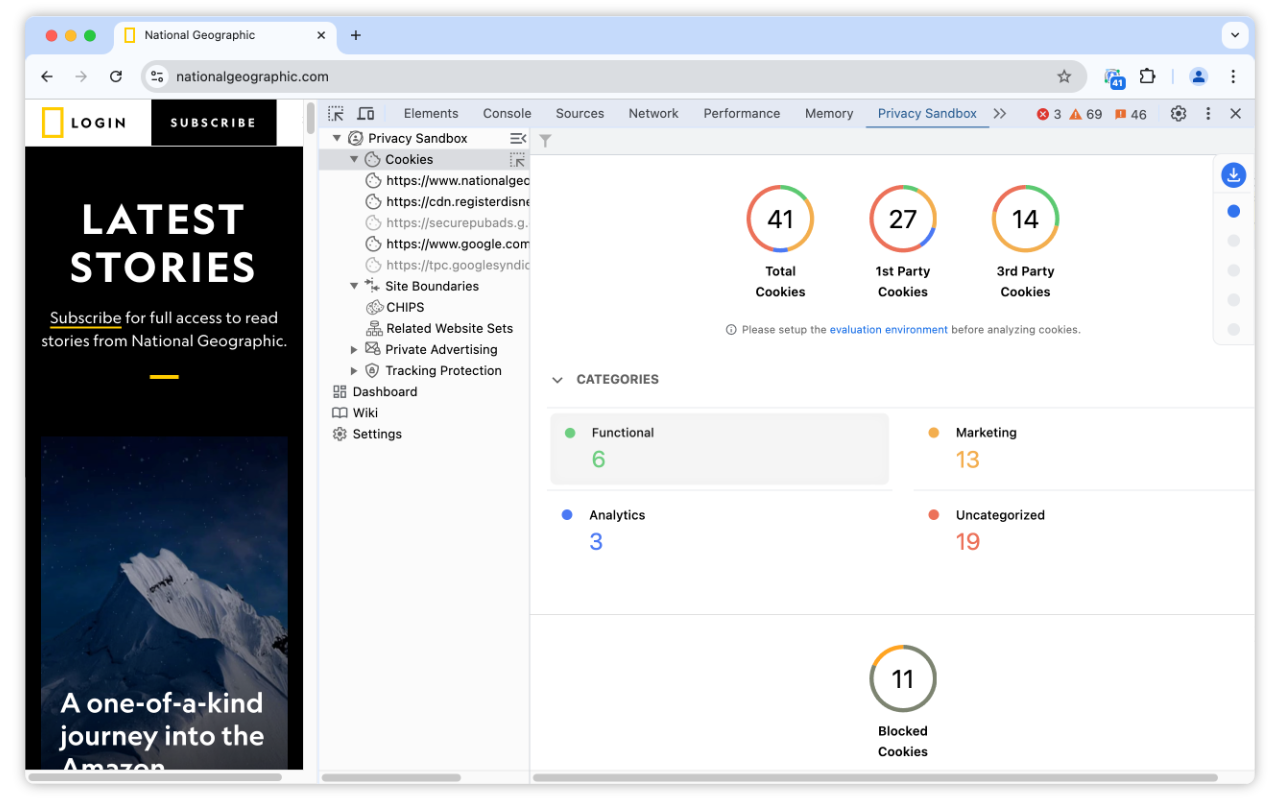Toggle device toolbar emulation icon
1280x800 pixels.
point(365,113)
